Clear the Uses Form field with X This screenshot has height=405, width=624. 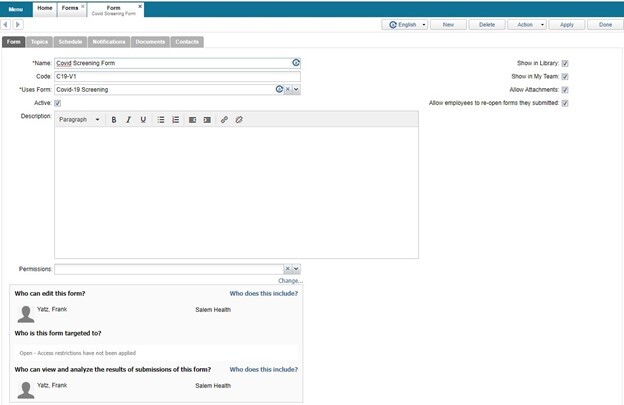pyautogui.click(x=288, y=90)
